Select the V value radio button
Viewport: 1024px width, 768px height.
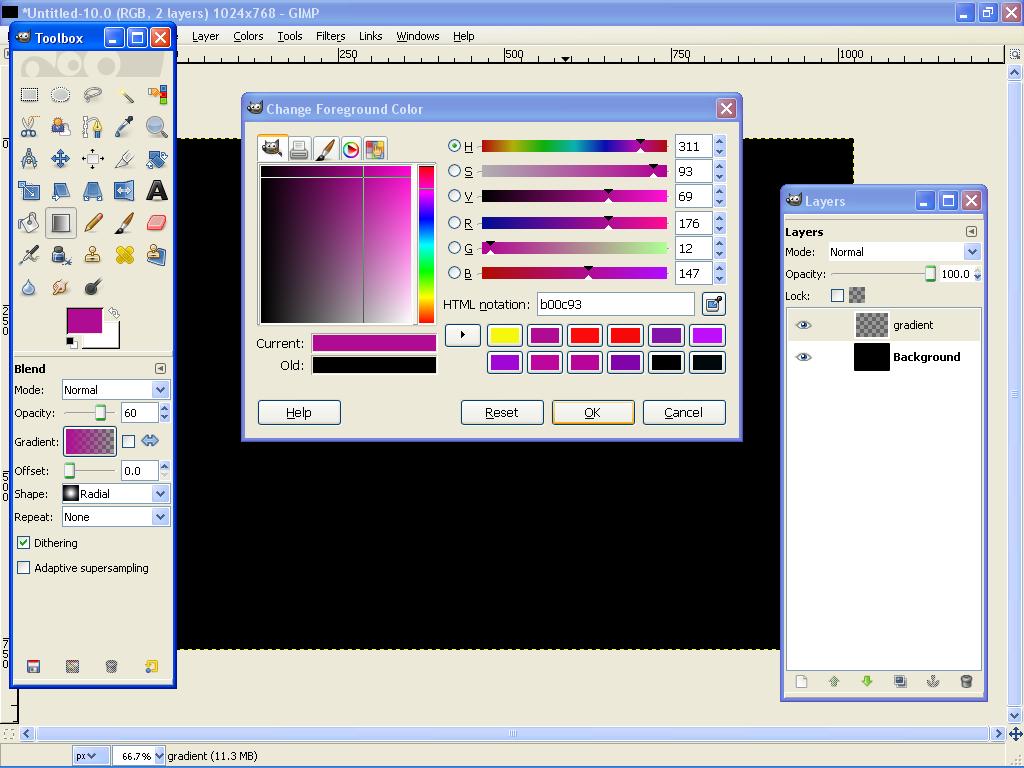(454, 196)
